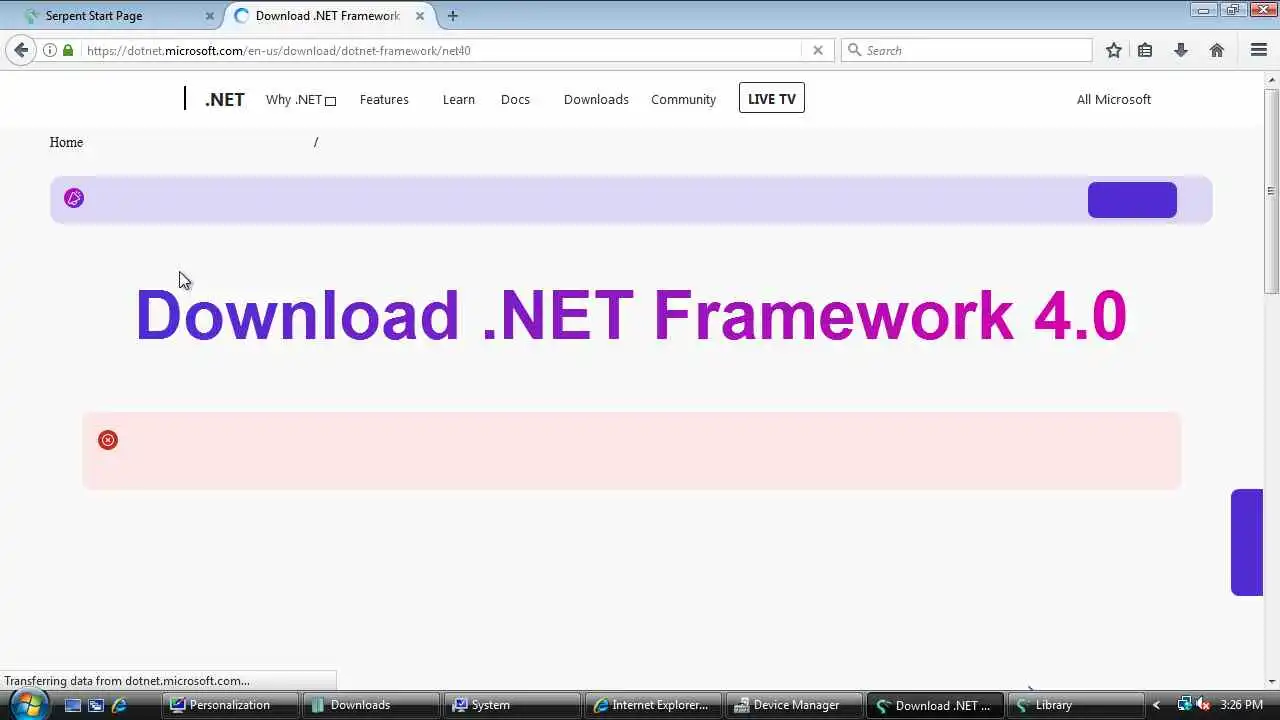Screen dimensions: 1280x720
Task: Click the green padlock security icon
Action: 68,50
